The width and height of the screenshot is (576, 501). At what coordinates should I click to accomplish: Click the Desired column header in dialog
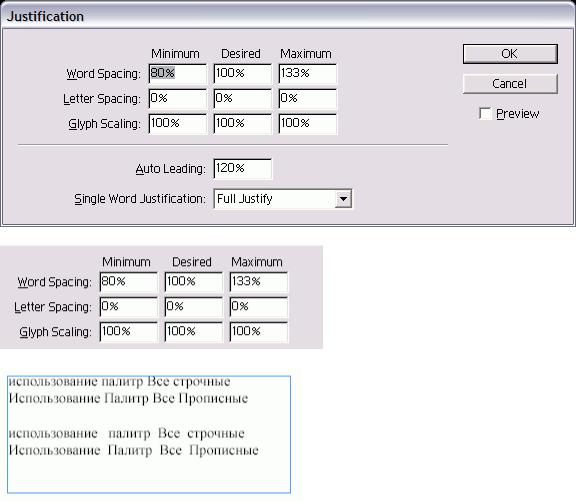241,54
